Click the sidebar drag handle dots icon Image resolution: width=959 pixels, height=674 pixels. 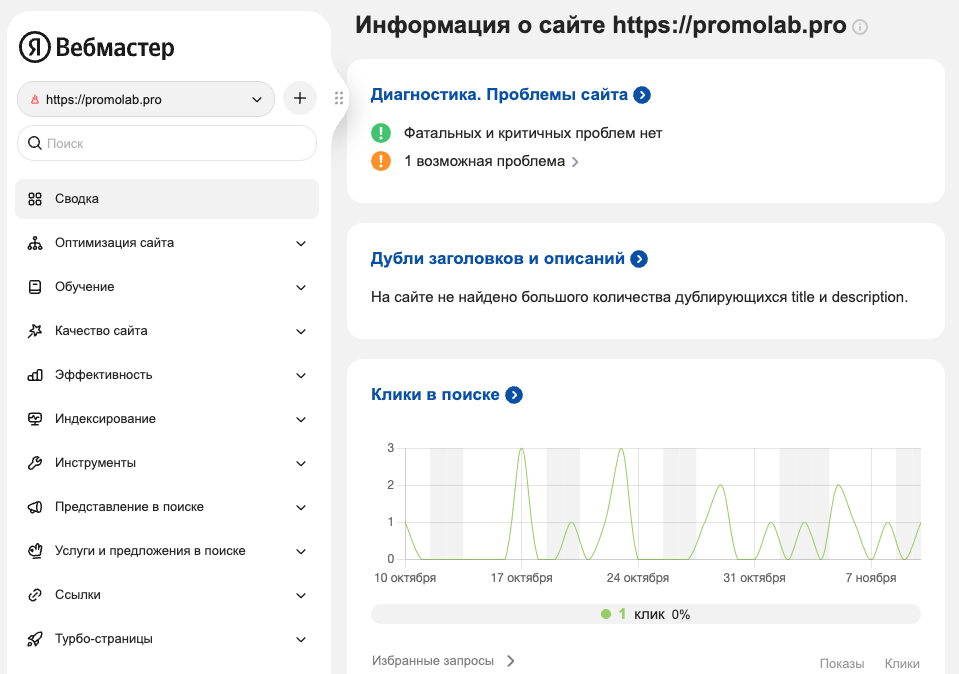(x=339, y=98)
